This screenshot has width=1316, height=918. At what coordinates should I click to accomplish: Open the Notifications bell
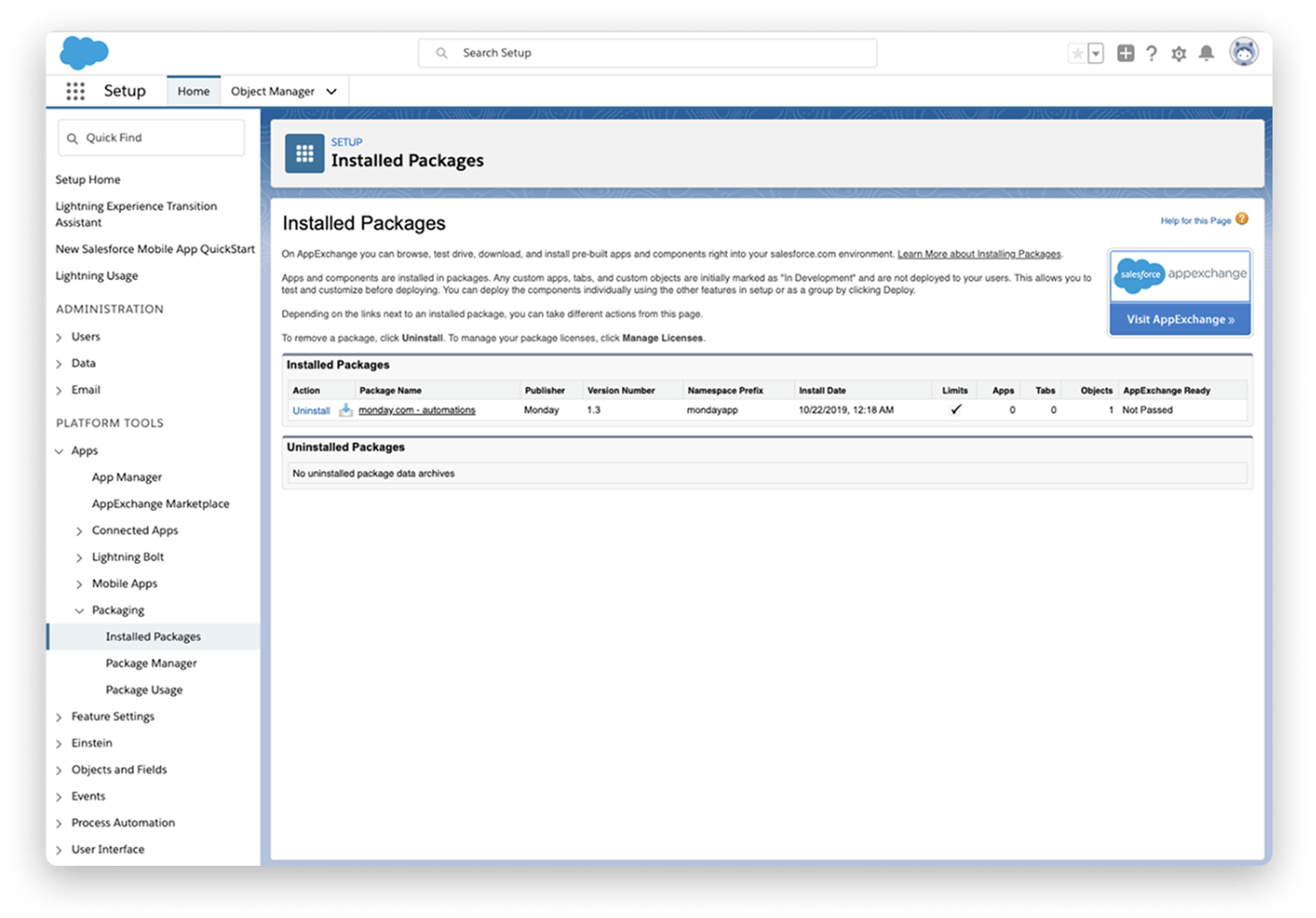[1206, 53]
